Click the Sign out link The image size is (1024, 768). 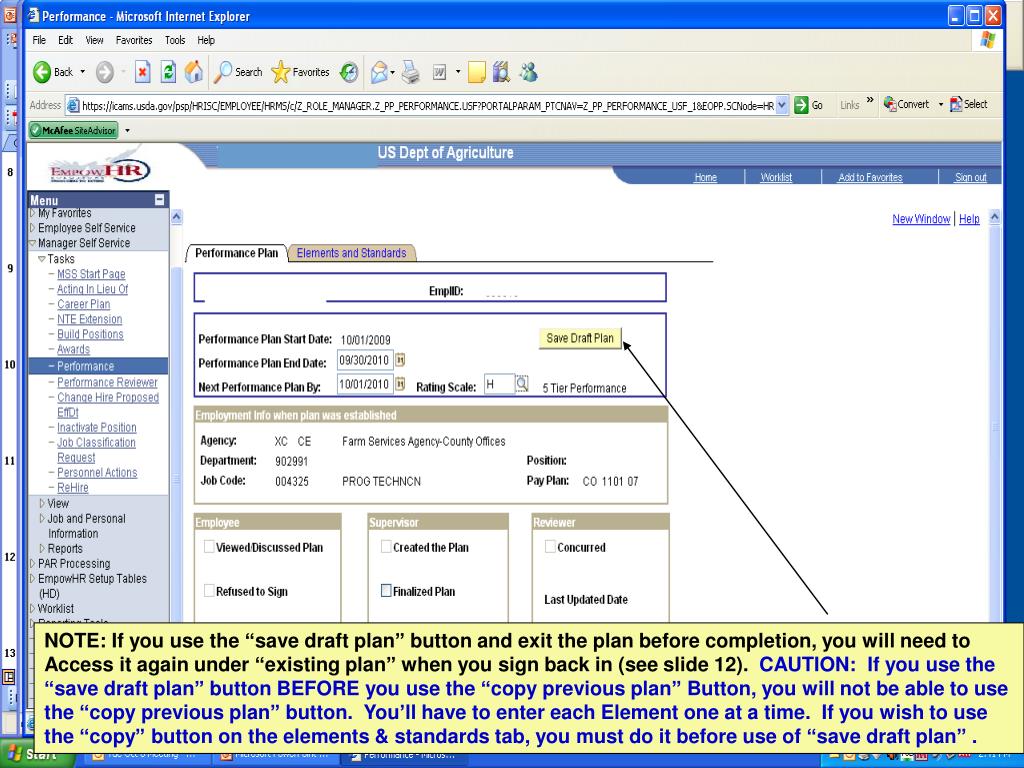(x=970, y=177)
